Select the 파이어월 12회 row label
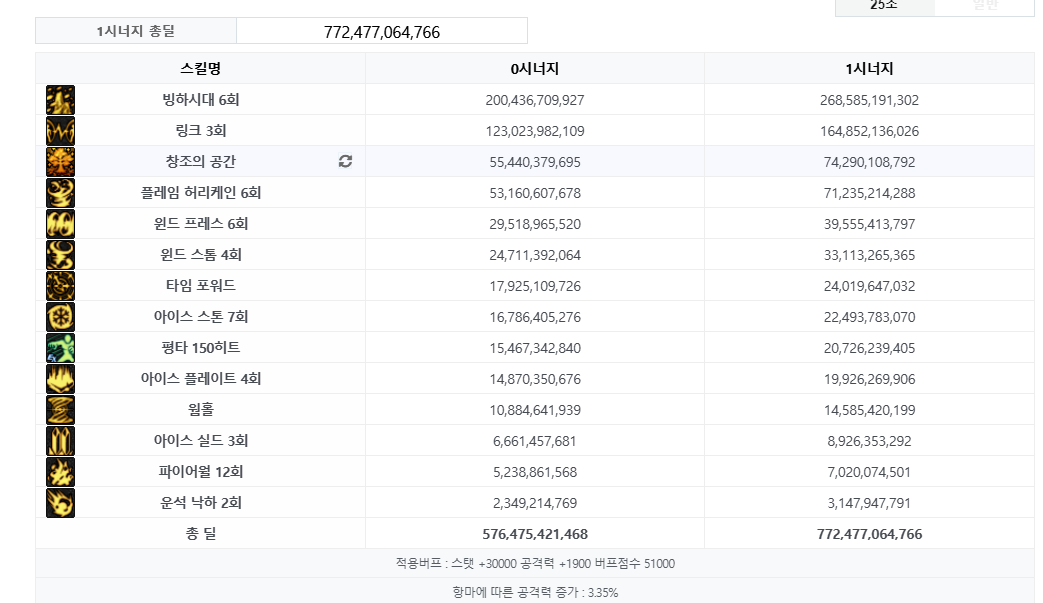This screenshot has height=603, width=1043. tap(201, 472)
